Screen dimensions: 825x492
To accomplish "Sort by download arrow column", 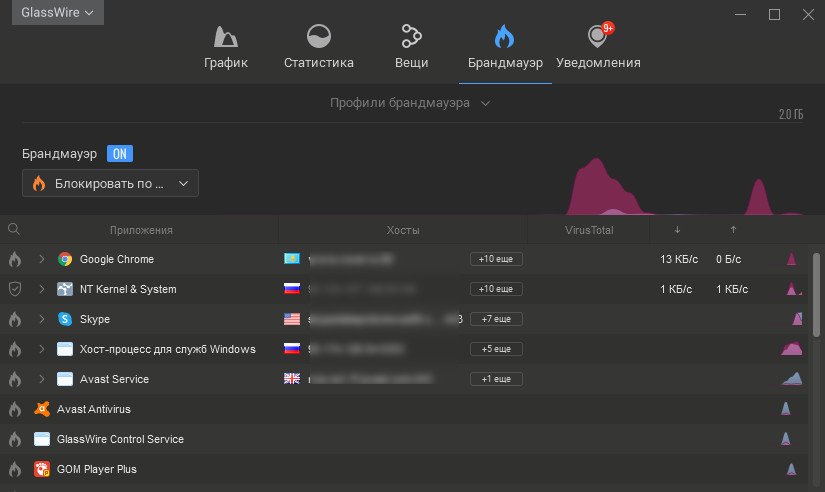I will 677,229.
